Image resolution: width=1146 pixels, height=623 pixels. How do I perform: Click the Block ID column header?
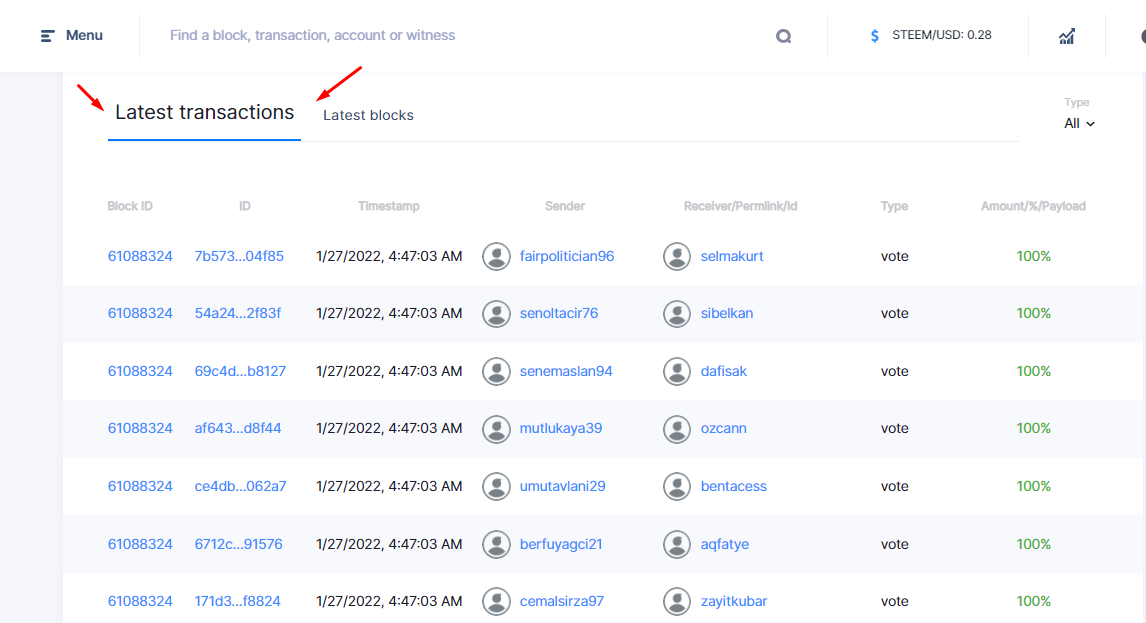(x=130, y=206)
